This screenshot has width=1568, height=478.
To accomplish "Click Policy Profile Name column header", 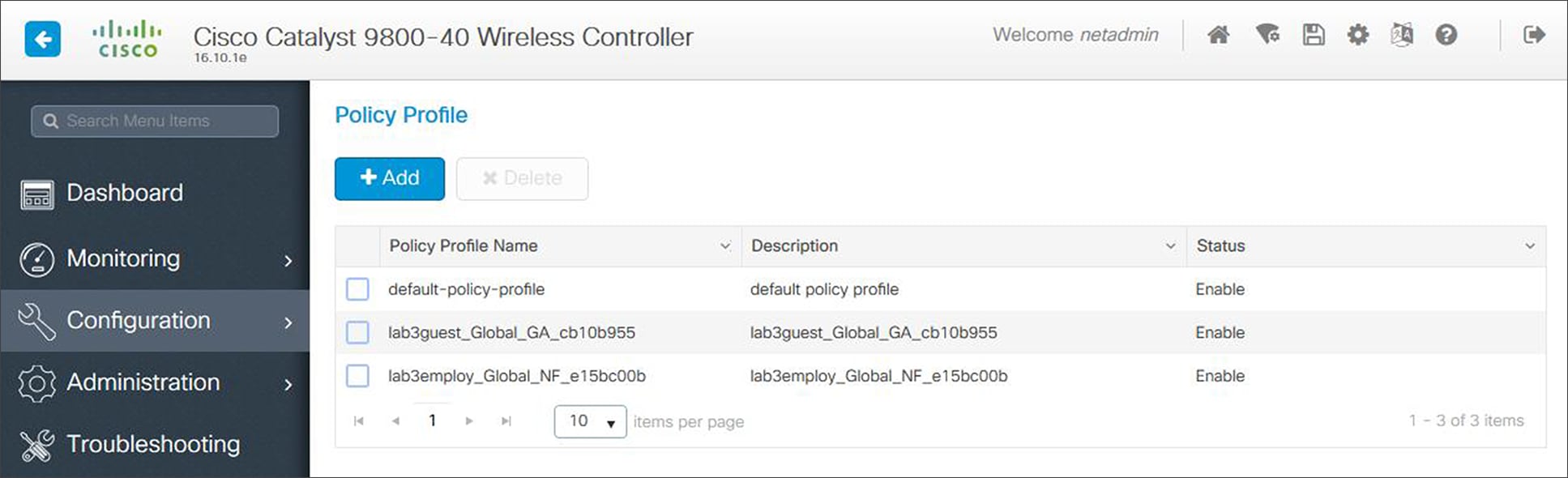I will click(464, 245).
